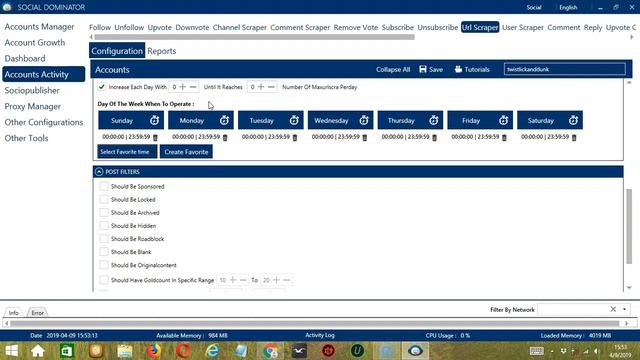Viewport: 640px width, 360px height.
Task: Open Filter By Network dropdown arrow
Action: tap(624, 309)
